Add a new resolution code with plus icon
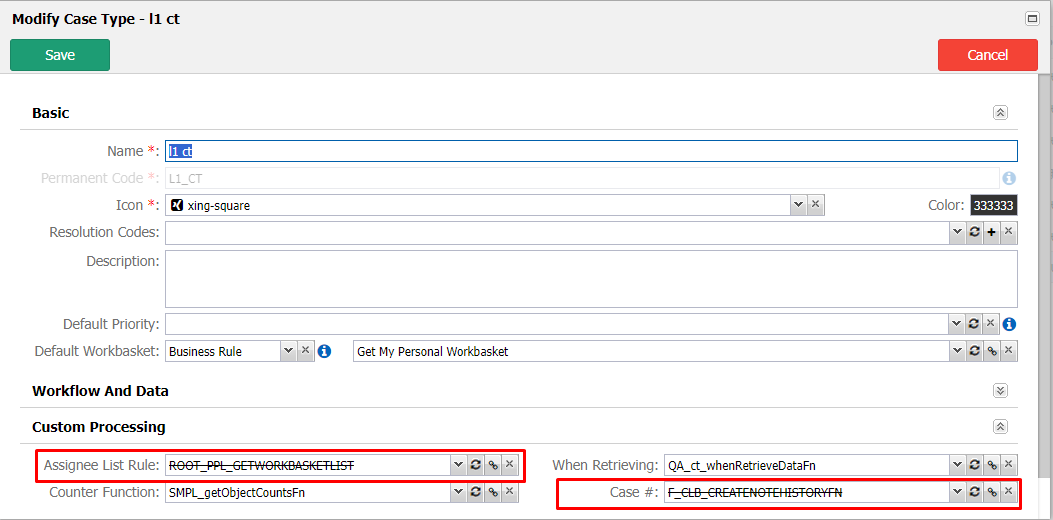1053x520 pixels. tap(991, 233)
